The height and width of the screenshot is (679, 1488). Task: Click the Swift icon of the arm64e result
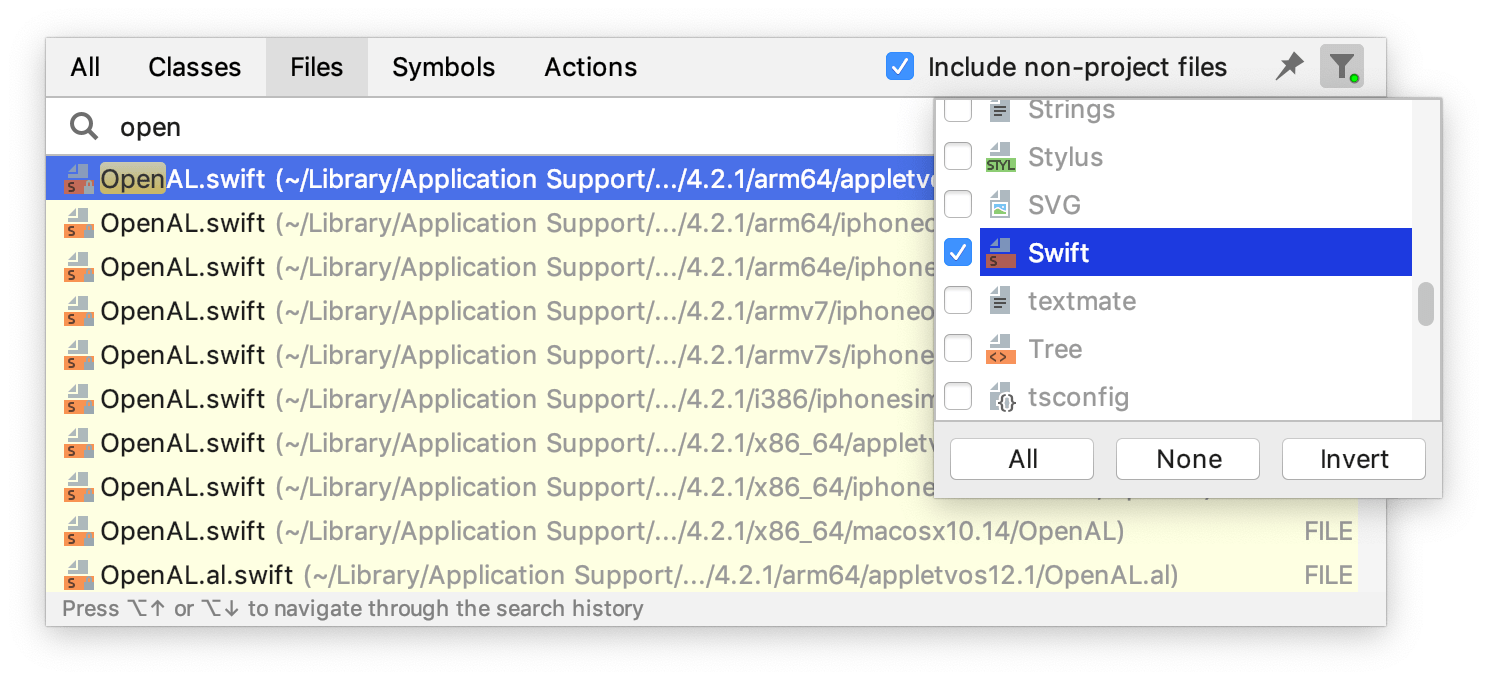click(x=79, y=267)
